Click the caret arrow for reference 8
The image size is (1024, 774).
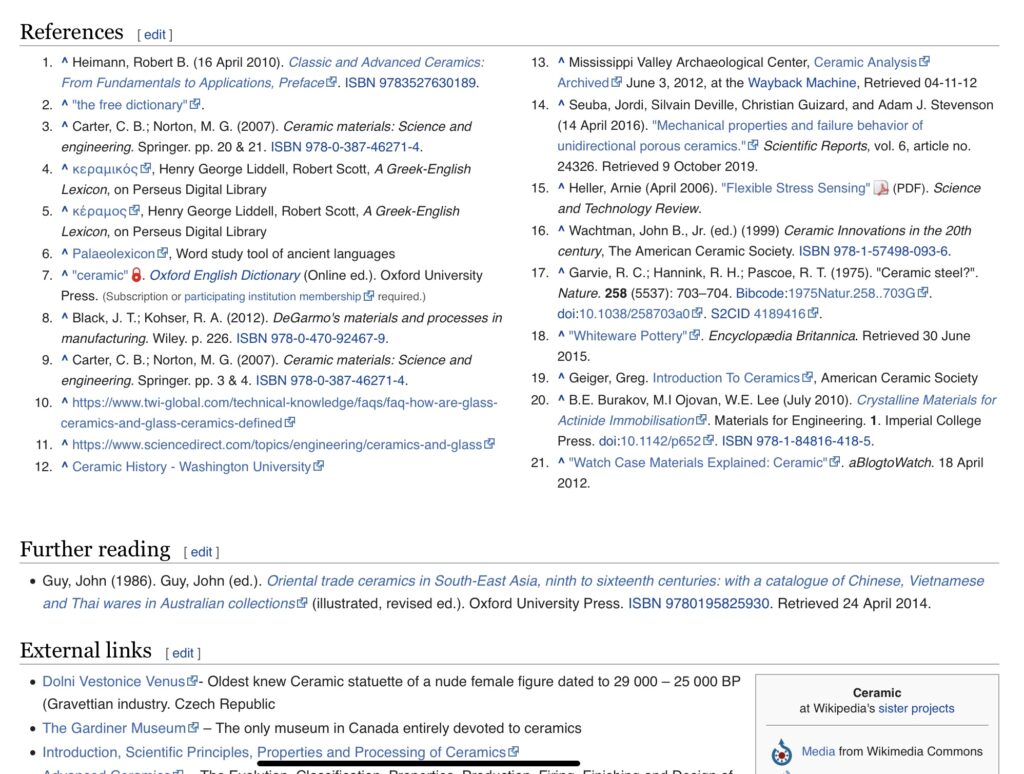[65, 318]
